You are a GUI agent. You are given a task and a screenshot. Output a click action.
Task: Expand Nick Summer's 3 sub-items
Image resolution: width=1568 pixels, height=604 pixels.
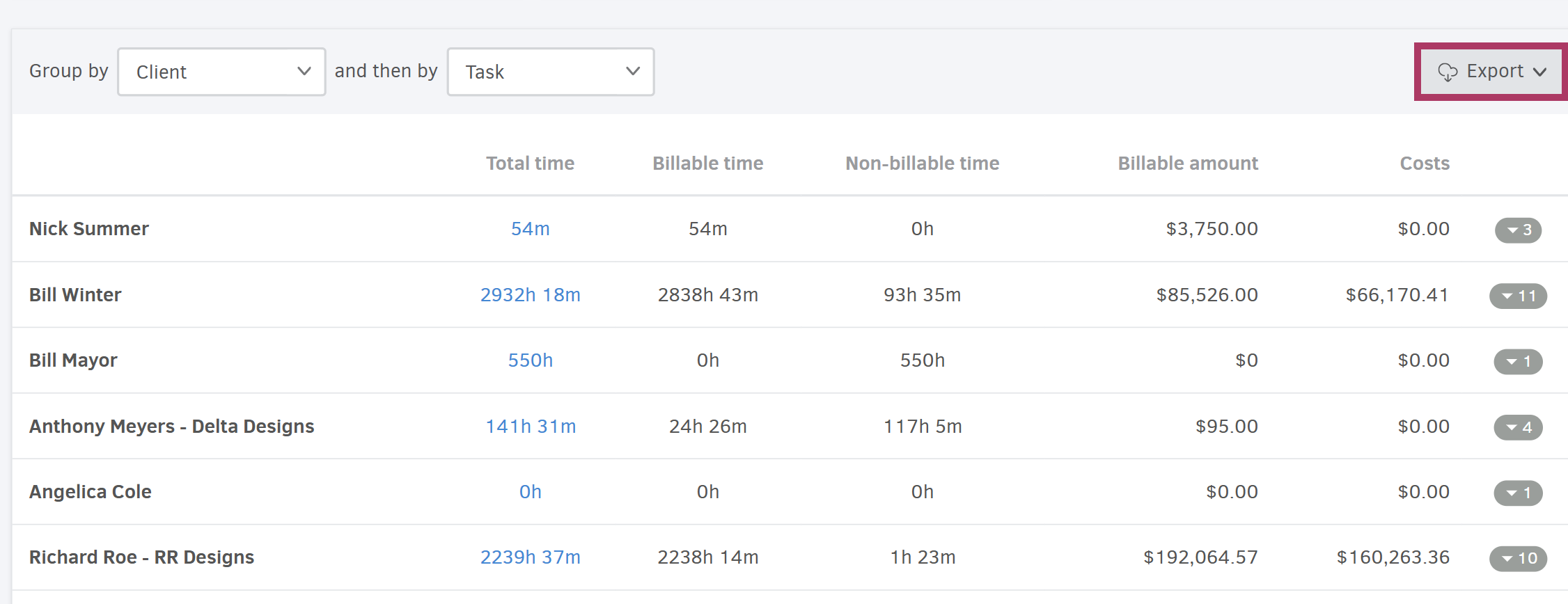coord(1518,230)
